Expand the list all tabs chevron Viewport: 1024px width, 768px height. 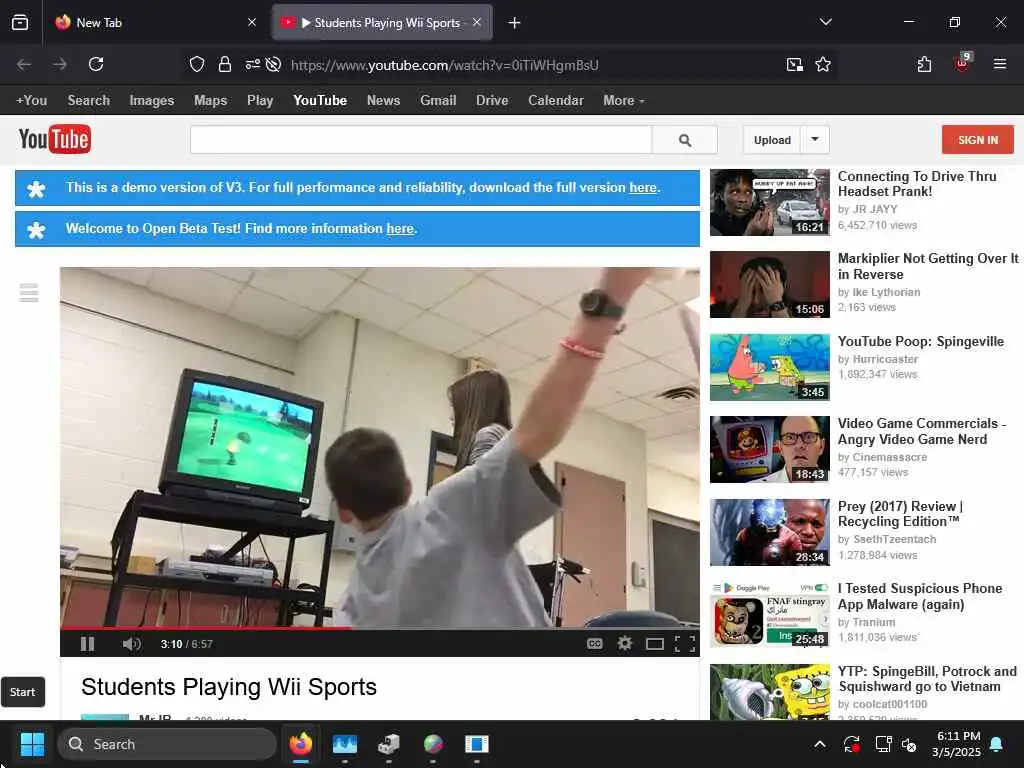(x=825, y=22)
